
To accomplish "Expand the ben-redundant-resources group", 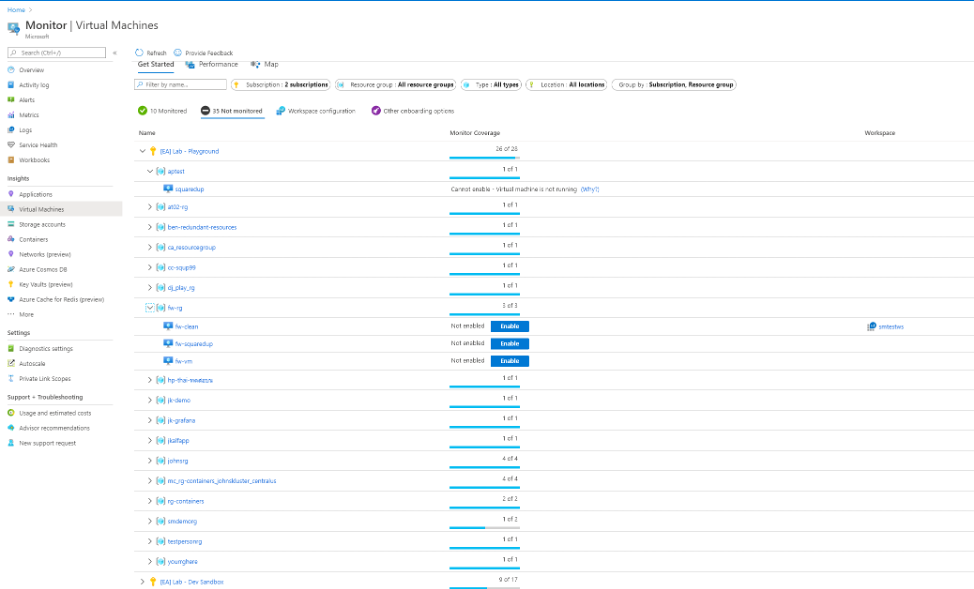I will [x=150, y=227].
